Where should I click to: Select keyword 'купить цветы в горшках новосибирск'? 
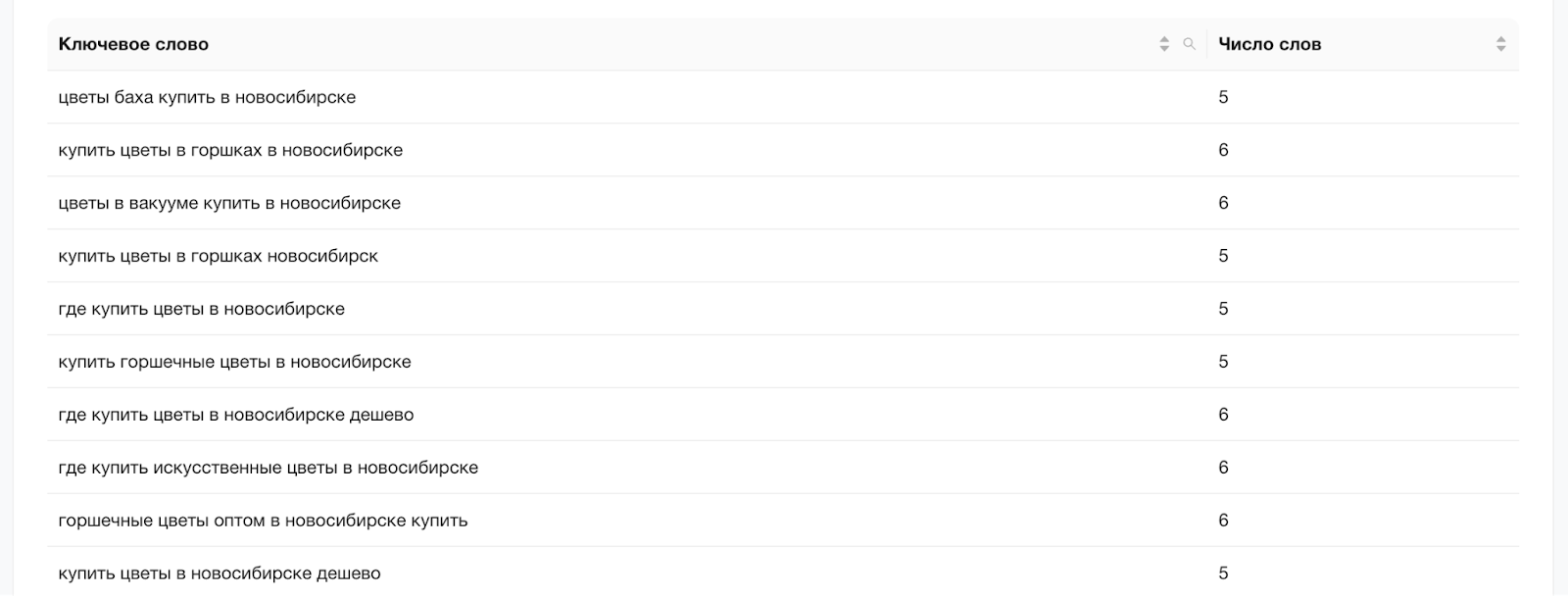click(218, 256)
